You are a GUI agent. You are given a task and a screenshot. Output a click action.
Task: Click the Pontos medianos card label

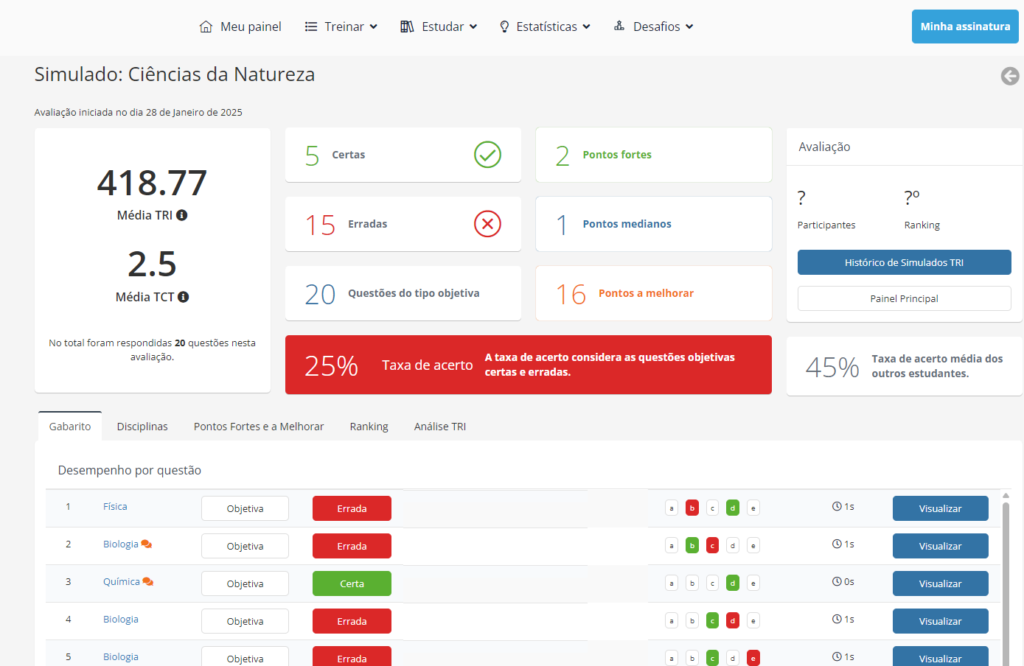(x=627, y=224)
